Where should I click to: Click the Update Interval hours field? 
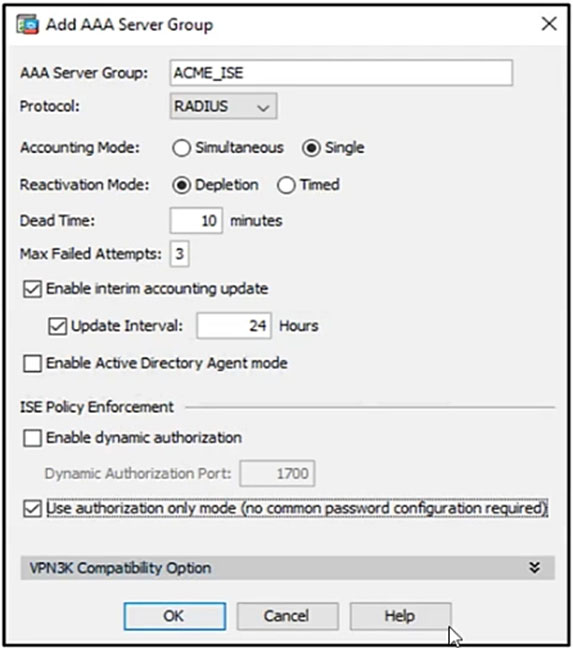(x=234, y=326)
